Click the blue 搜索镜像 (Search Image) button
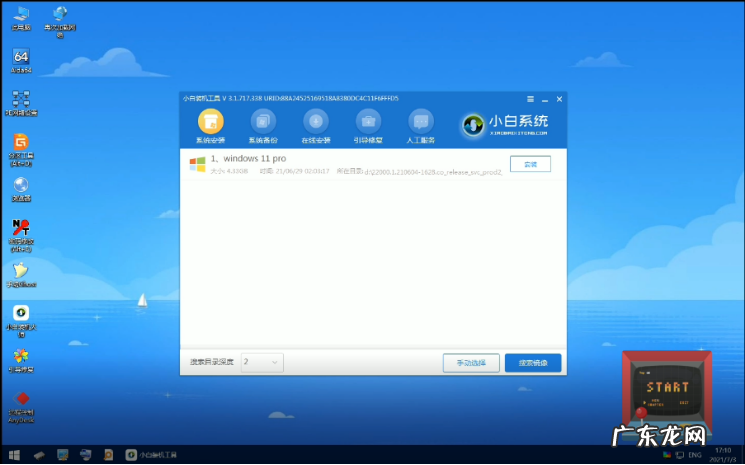Viewport: 745px width, 465px height. click(x=533, y=363)
